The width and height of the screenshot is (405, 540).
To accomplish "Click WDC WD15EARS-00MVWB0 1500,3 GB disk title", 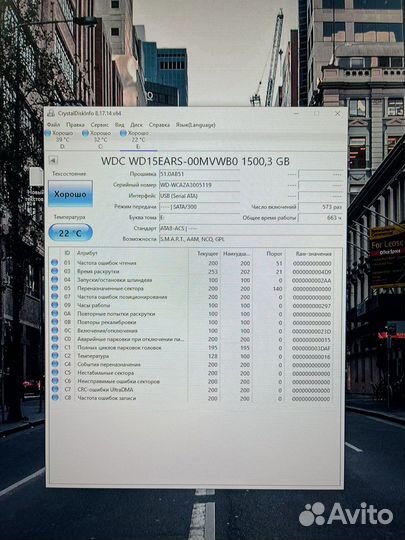I will pyautogui.click(x=195, y=161).
